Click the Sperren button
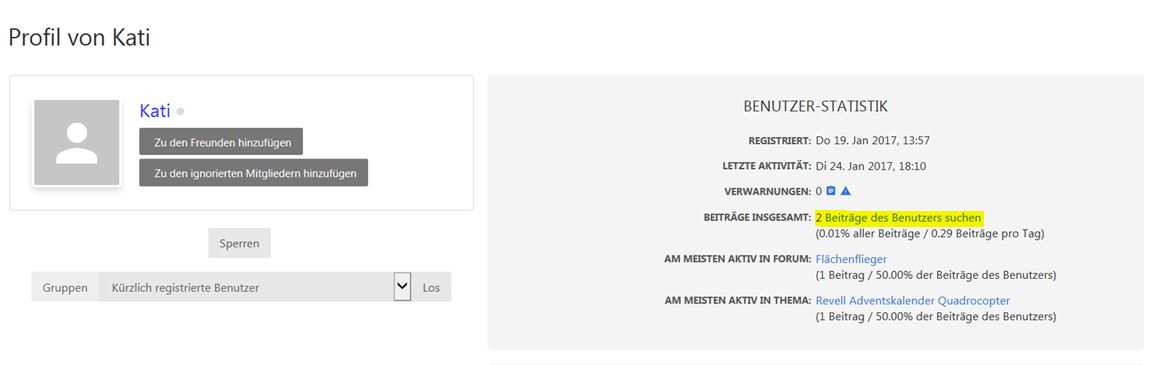Screen dimensions: 1149x365 point(239,243)
